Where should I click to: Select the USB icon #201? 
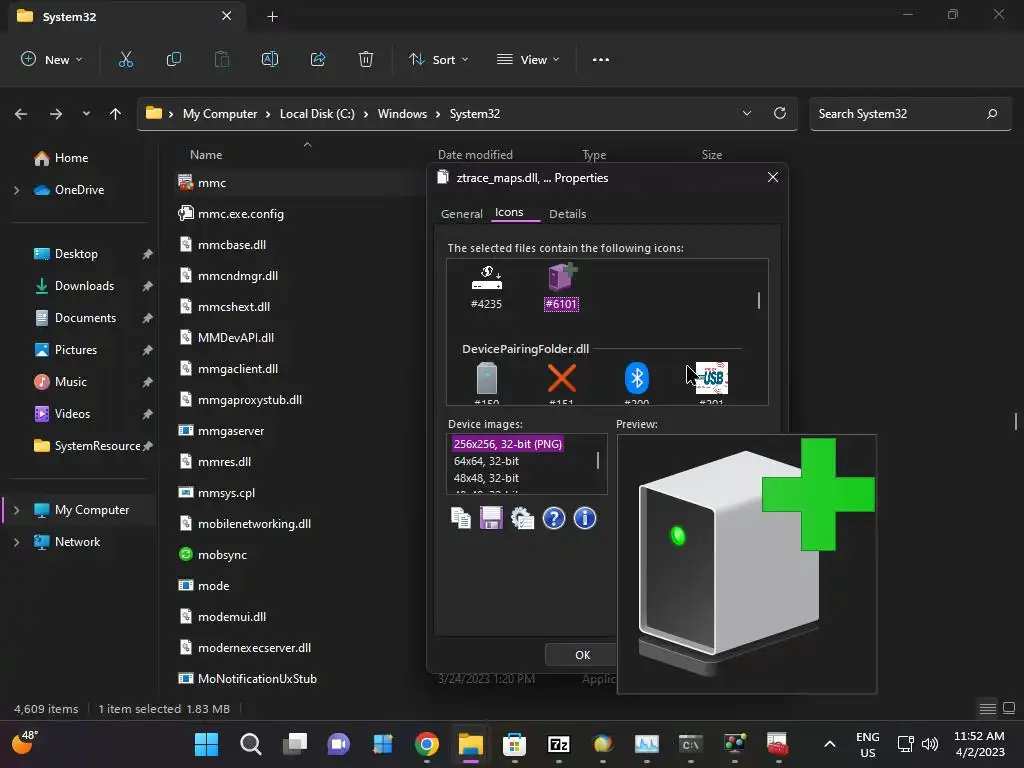click(x=712, y=383)
